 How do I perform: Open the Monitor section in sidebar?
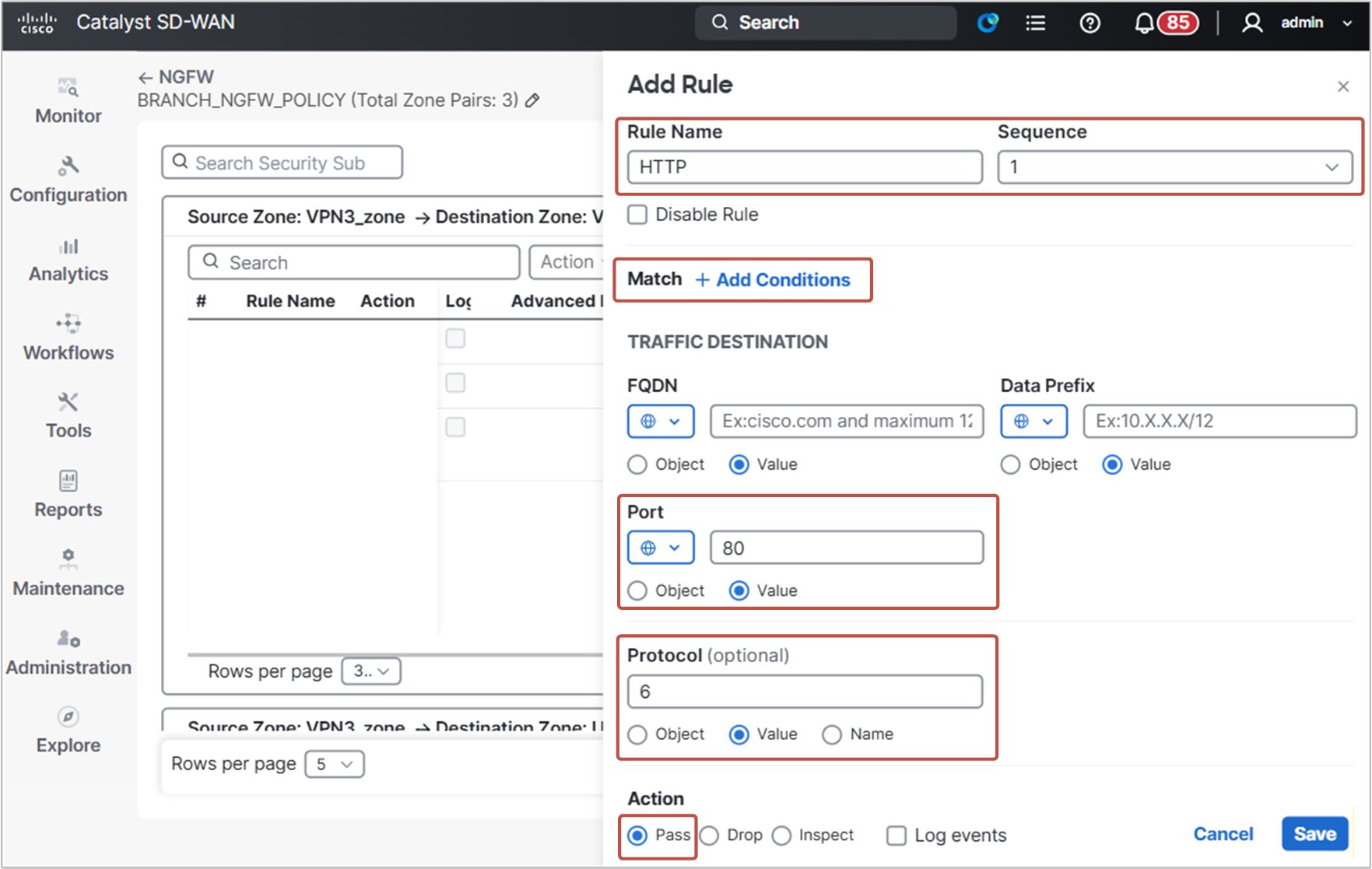tap(68, 102)
